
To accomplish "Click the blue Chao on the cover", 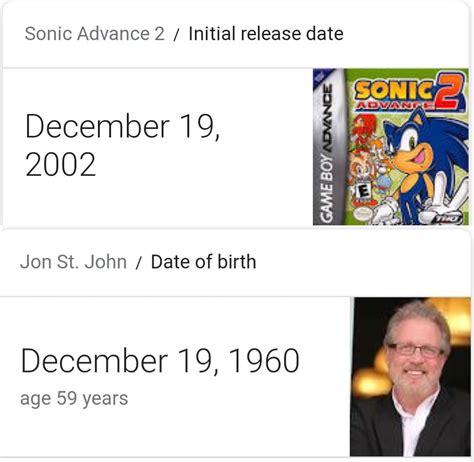I will click(383, 185).
